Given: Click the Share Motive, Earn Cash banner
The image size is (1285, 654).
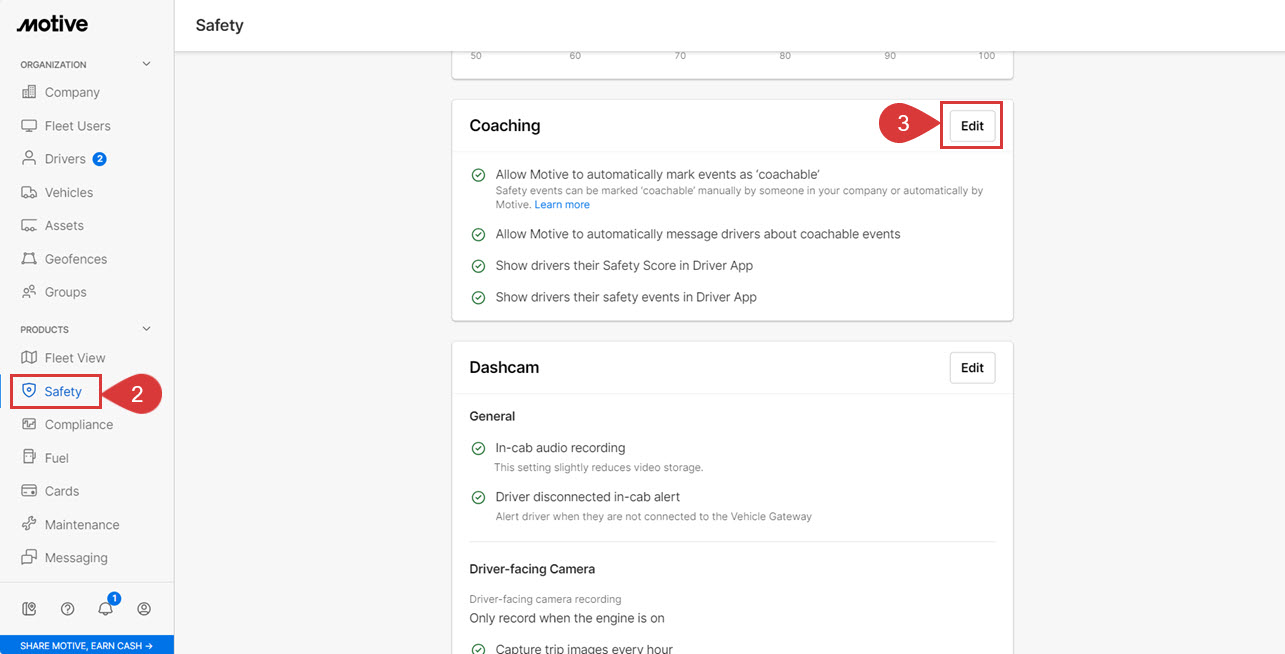Looking at the screenshot, I should click(x=87, y=646).
